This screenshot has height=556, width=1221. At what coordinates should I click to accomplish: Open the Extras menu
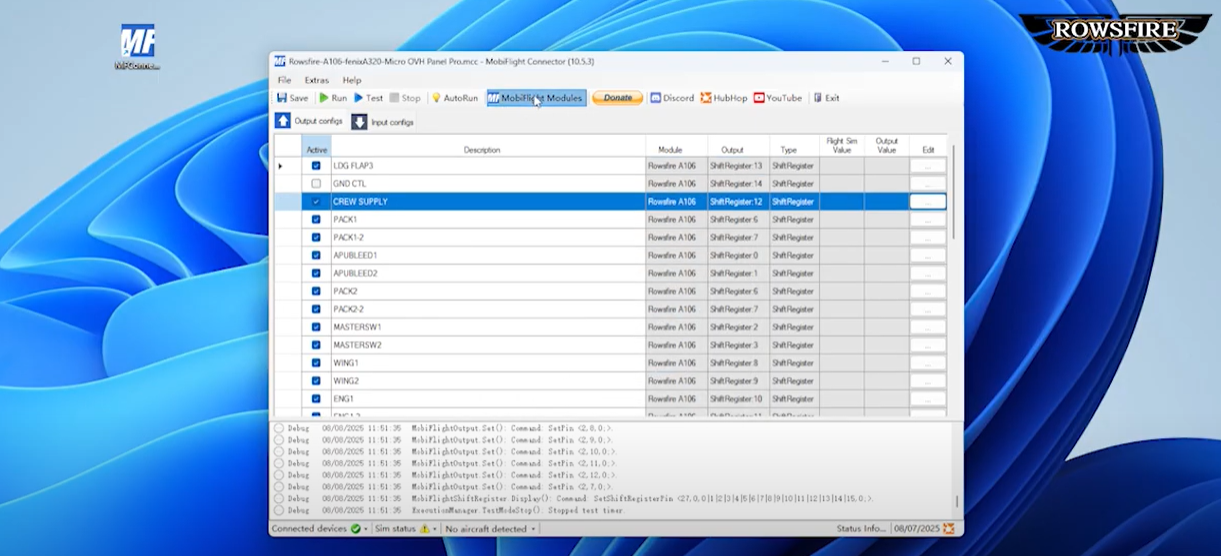click(317, 80)
